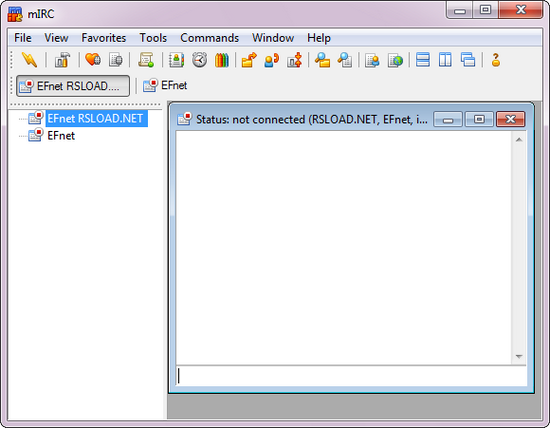Click the Status window title icon
This screenshot has width=550, height=428.
185,119
